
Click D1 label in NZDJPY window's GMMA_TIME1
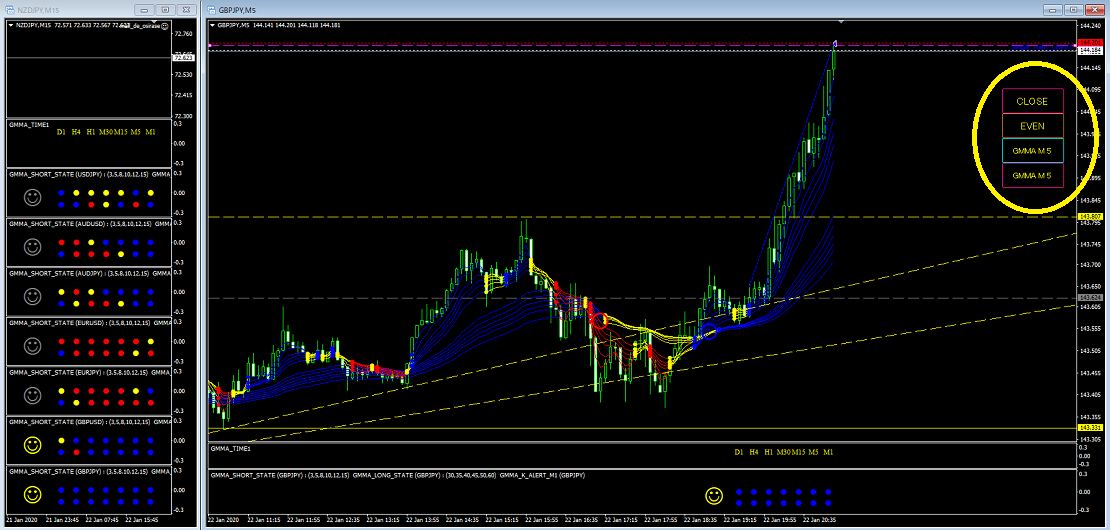(x=62, y=132)
